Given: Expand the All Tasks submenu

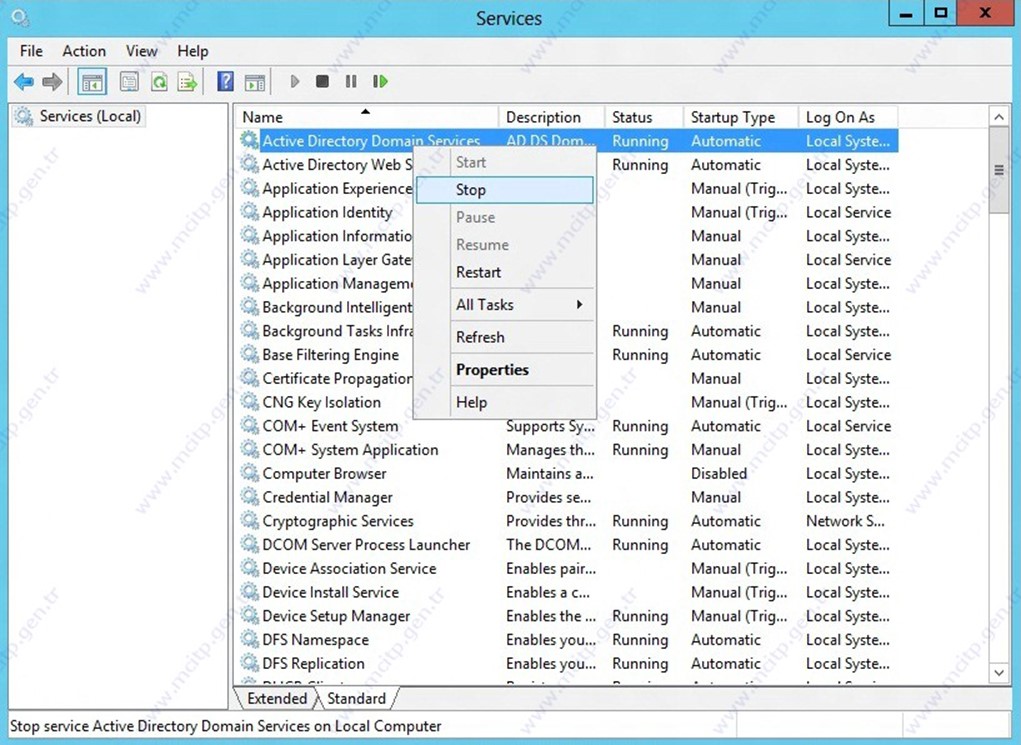Looking at the screenshot, I should point(505,305).
